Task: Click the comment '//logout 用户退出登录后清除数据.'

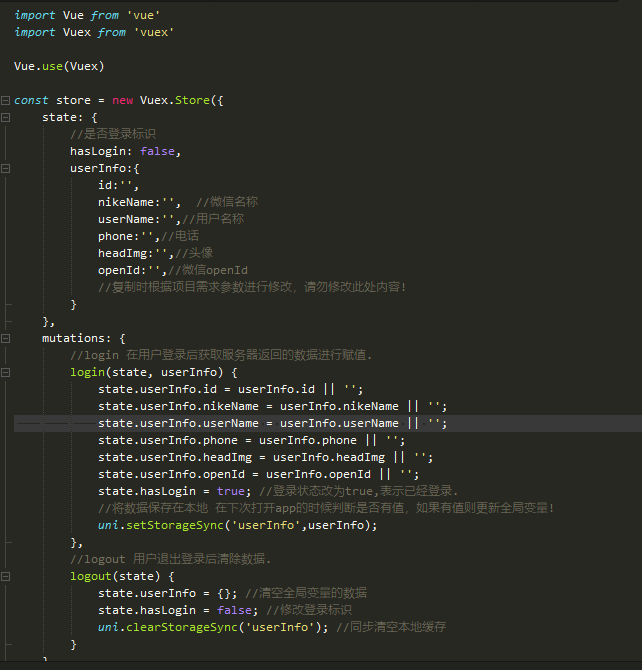Action: (171, 559)
